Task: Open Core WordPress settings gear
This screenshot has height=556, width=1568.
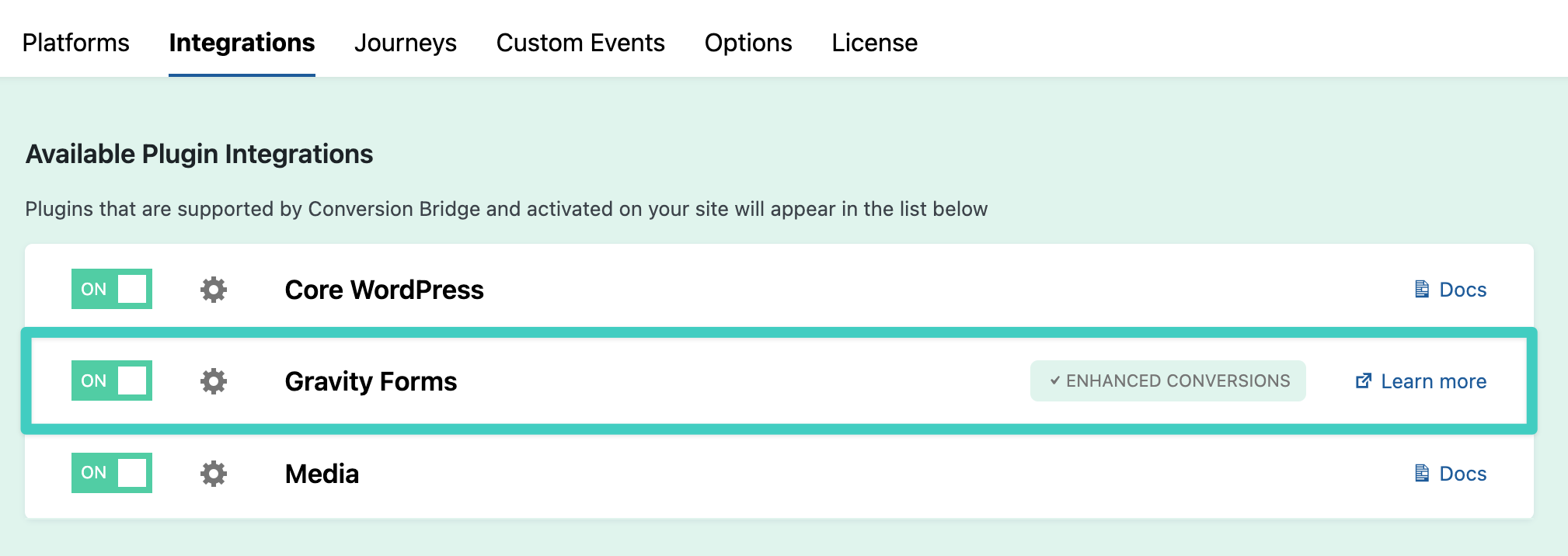Action: pyautogui.click(x=213, y=290)
